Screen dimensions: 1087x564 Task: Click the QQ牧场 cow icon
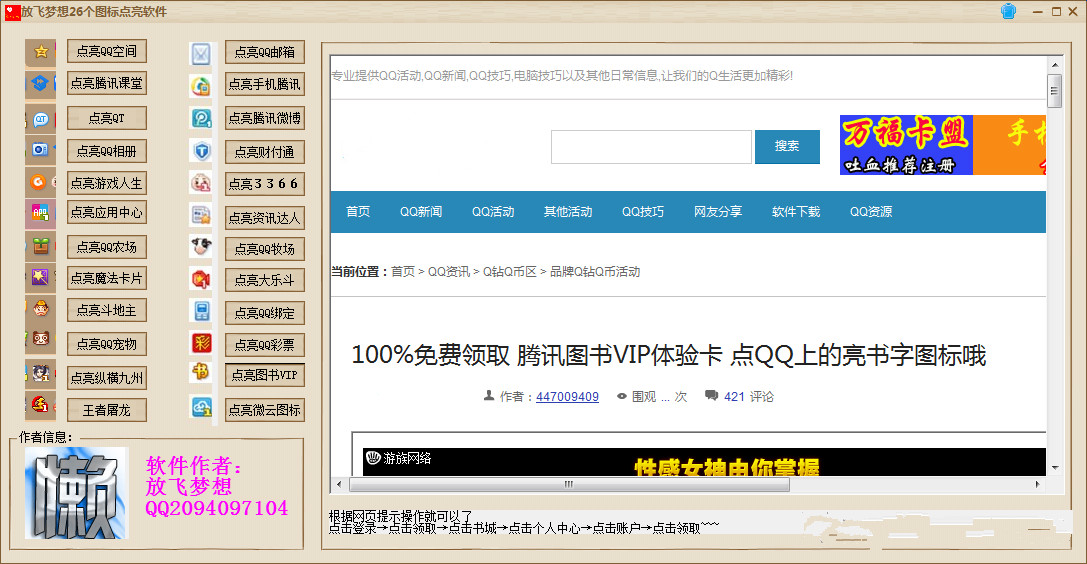[201, 246]
